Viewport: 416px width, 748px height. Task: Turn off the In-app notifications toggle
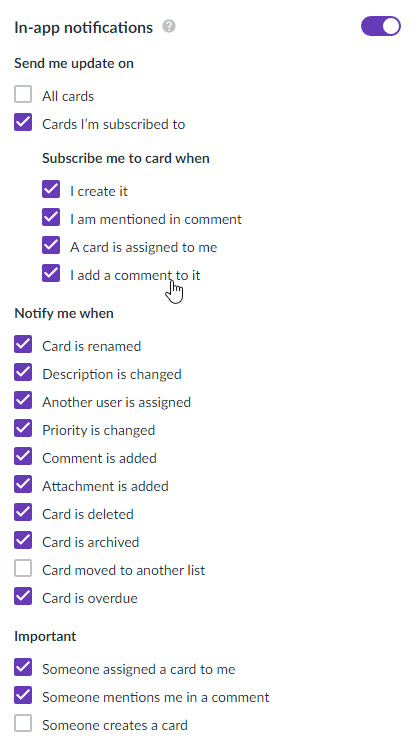coord(381,26)
